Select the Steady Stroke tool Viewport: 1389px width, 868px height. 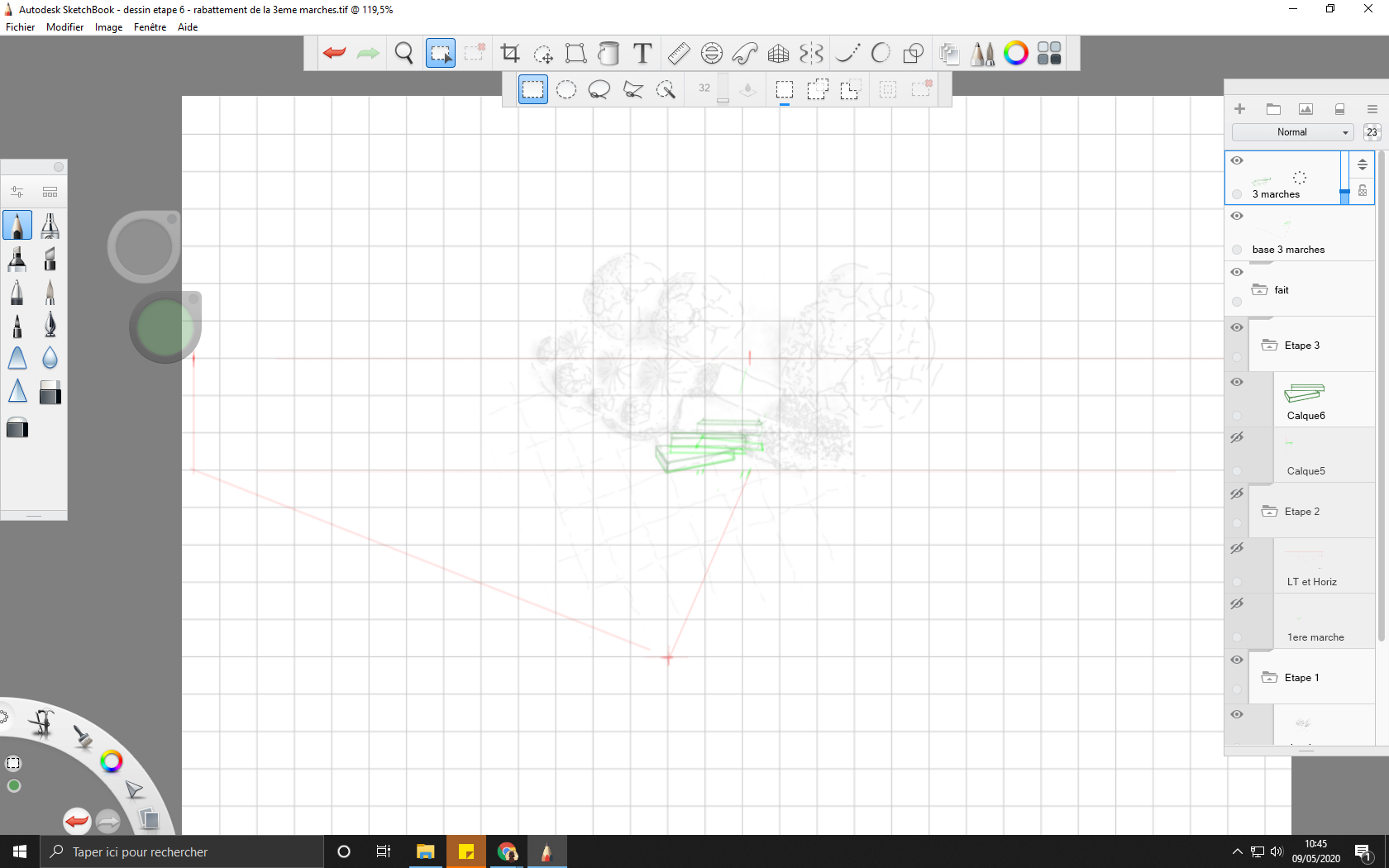point(847,54)
